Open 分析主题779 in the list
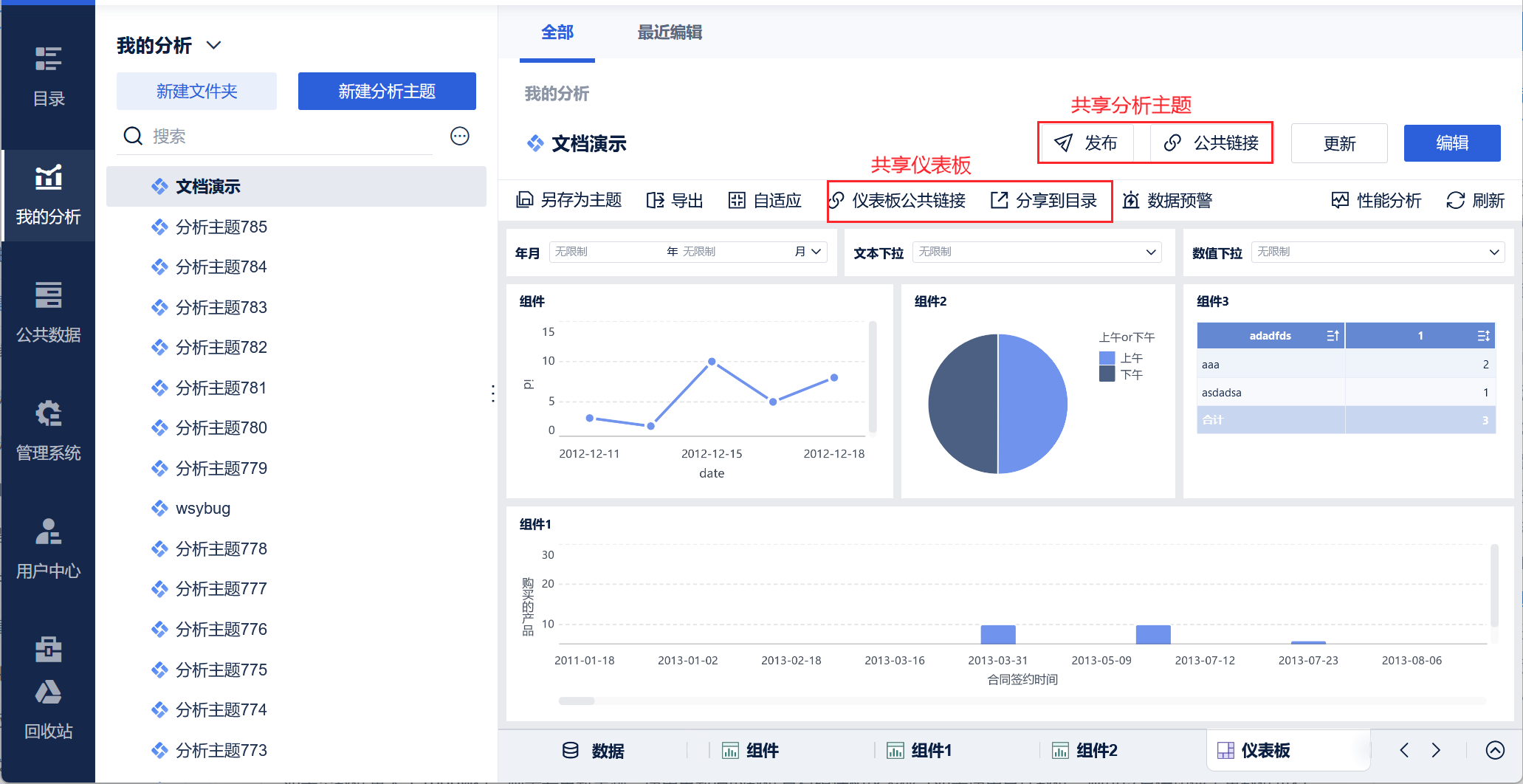 click(x=296, y=468)
